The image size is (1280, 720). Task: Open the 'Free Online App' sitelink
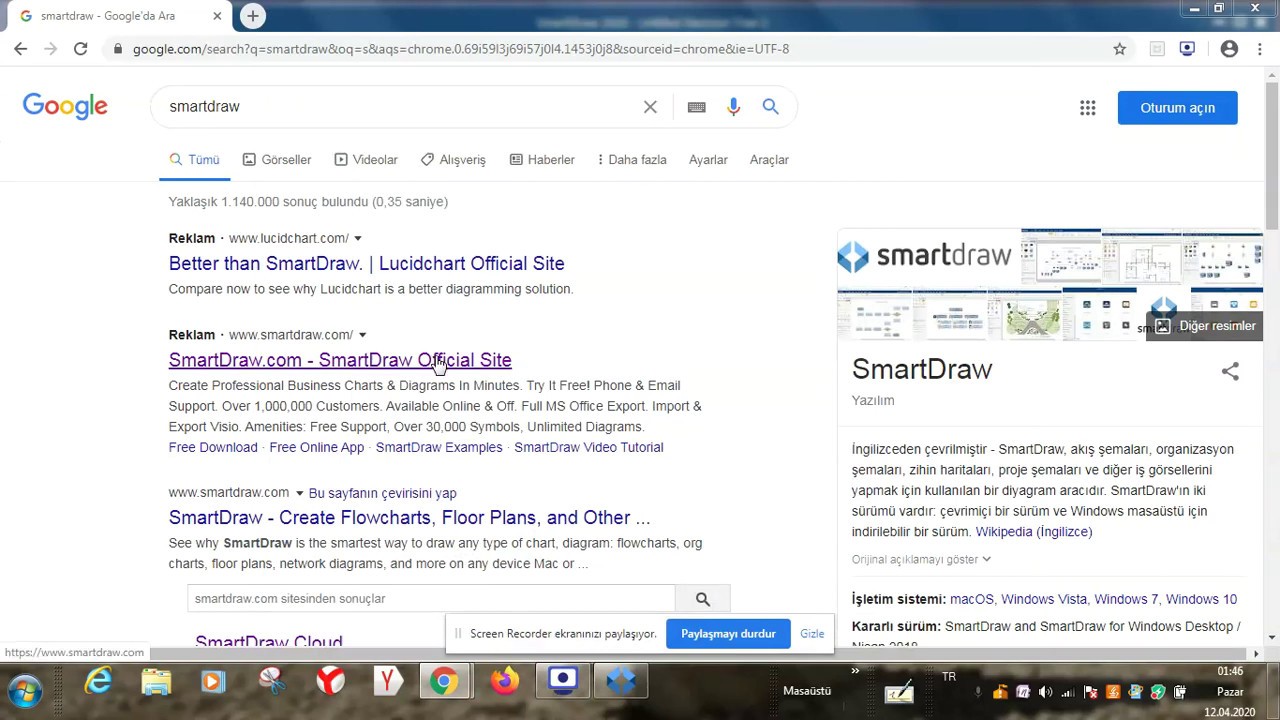click(x=316, y=448)
